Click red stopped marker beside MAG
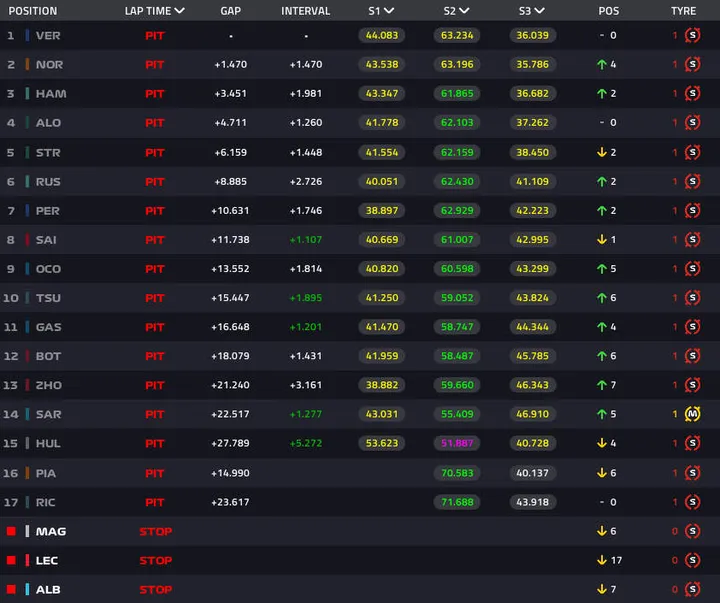Viewport: 720px width, 603px height. 11,531
